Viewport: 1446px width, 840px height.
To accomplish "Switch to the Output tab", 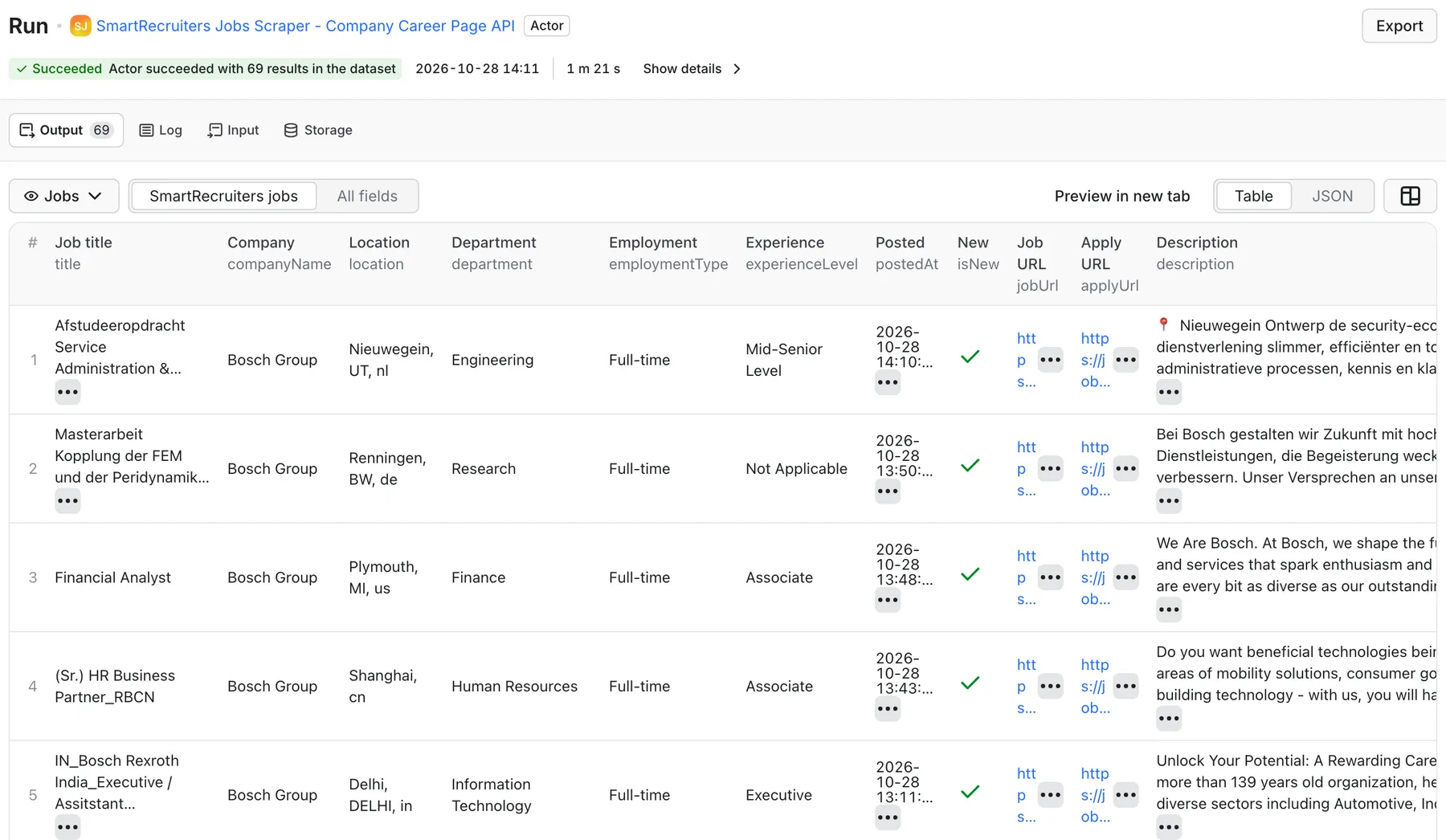I will coord(66,130).
